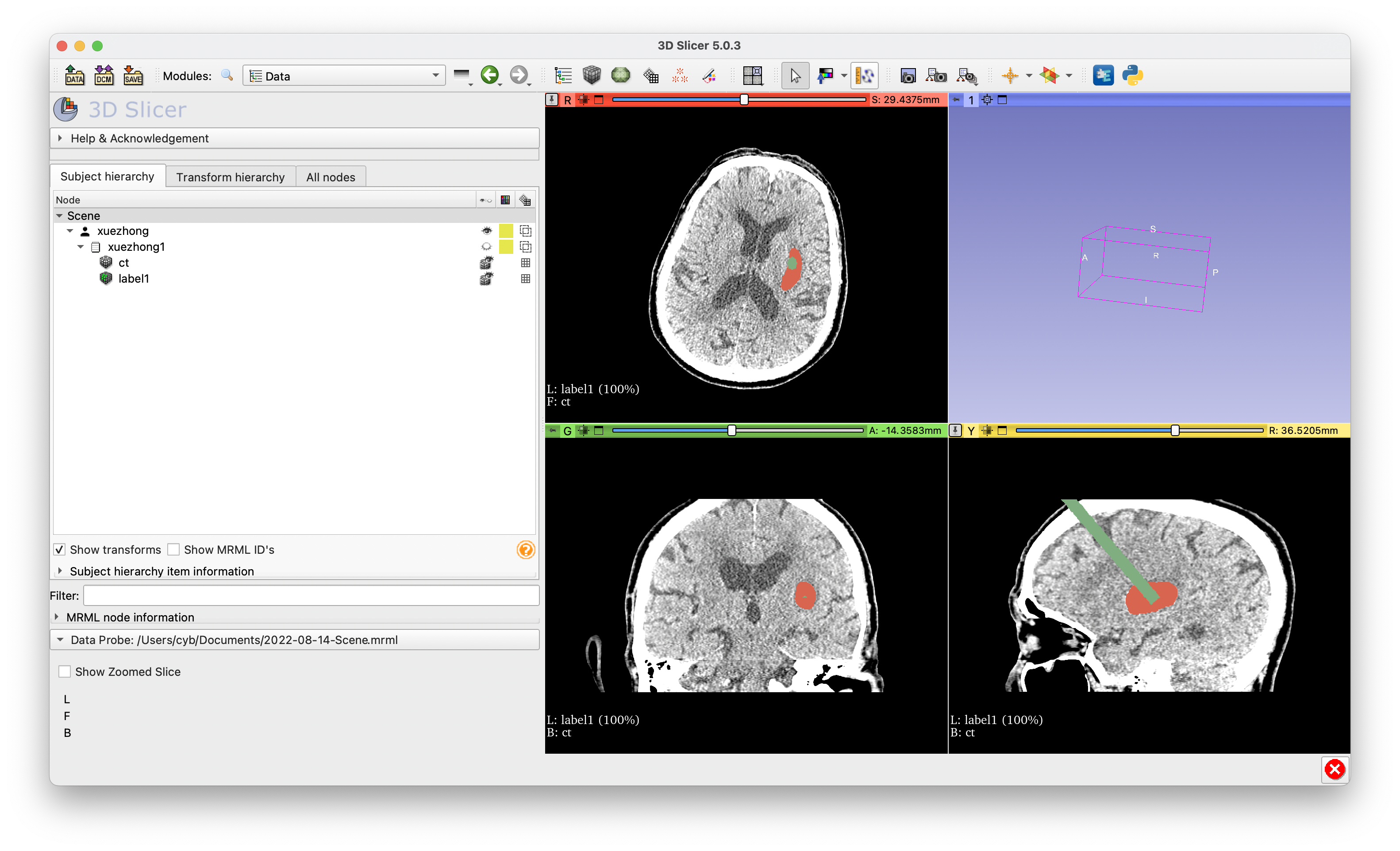Switch to Transform hierarchy tab
Image resolution: width=1400 pixels, height=851 pixels.
pos(230,176)
